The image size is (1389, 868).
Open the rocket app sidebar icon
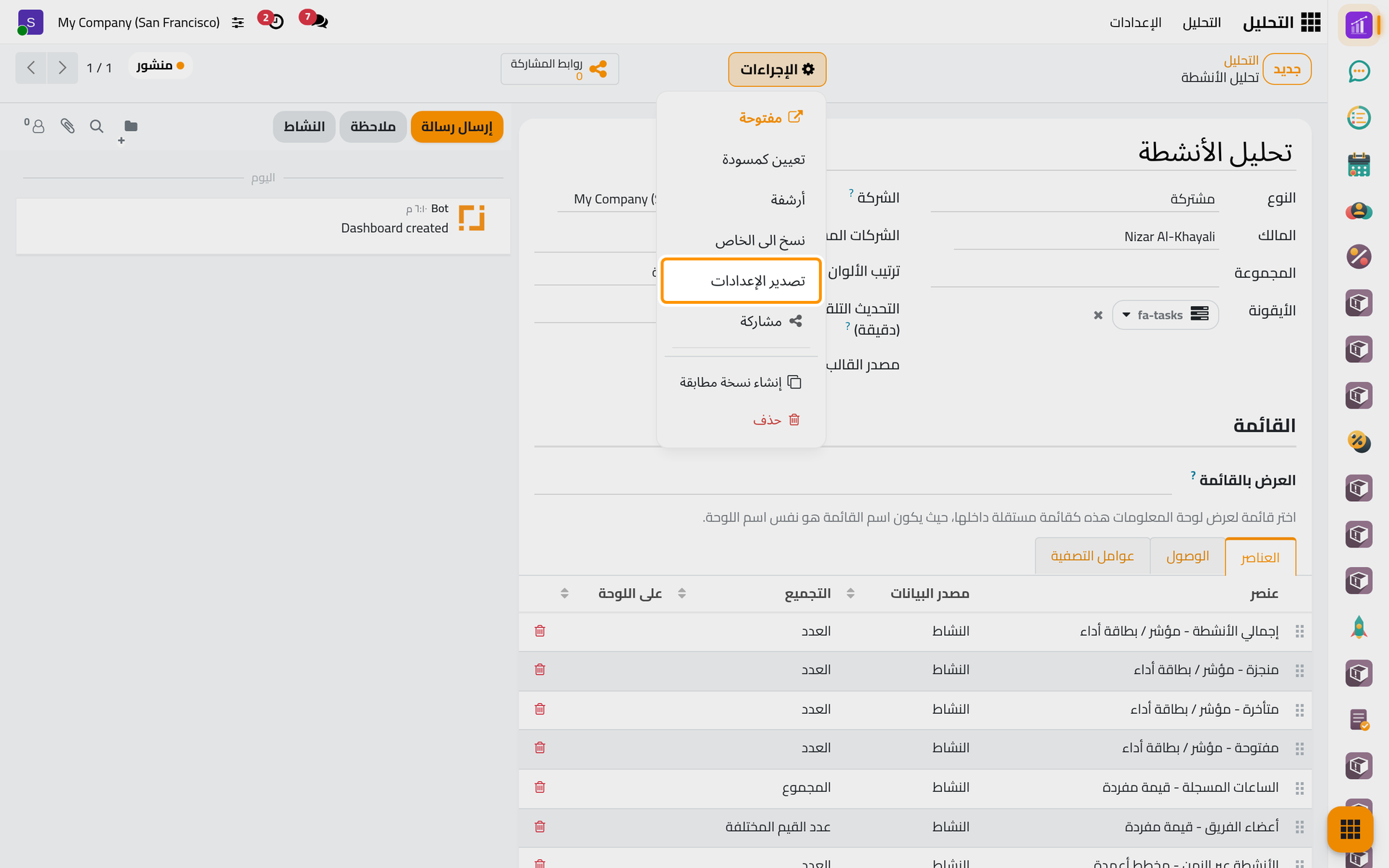coord(1359,627)
